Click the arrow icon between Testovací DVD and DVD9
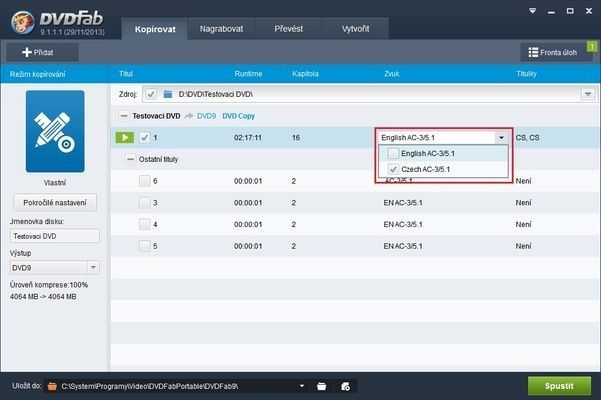This screenshot has width=601, height=400. 189,116
